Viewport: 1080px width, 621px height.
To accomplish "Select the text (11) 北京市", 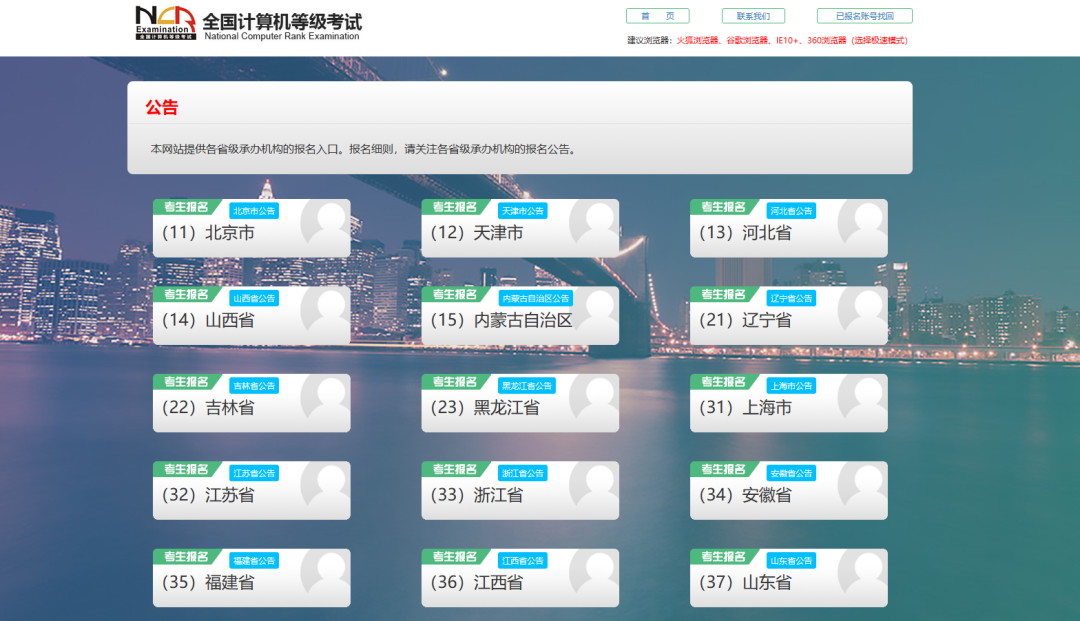I will tap(208, 233).
